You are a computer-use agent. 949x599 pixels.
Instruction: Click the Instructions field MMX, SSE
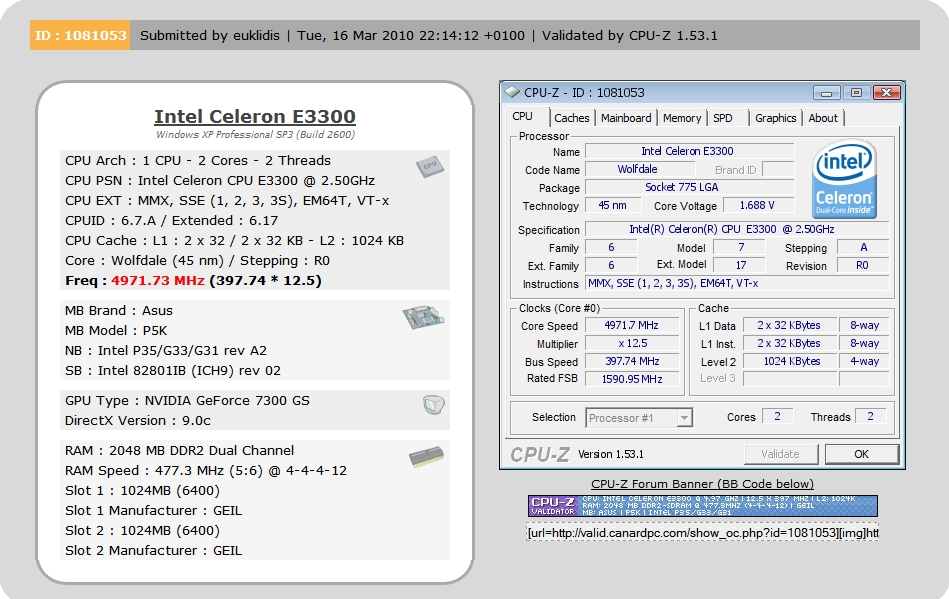[737, 283]
